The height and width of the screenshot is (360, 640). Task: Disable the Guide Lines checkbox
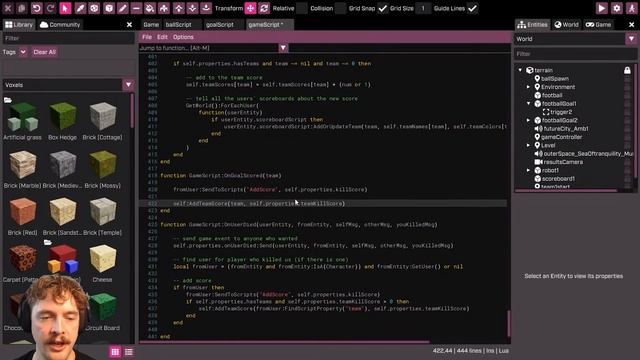tap(472, 8)
